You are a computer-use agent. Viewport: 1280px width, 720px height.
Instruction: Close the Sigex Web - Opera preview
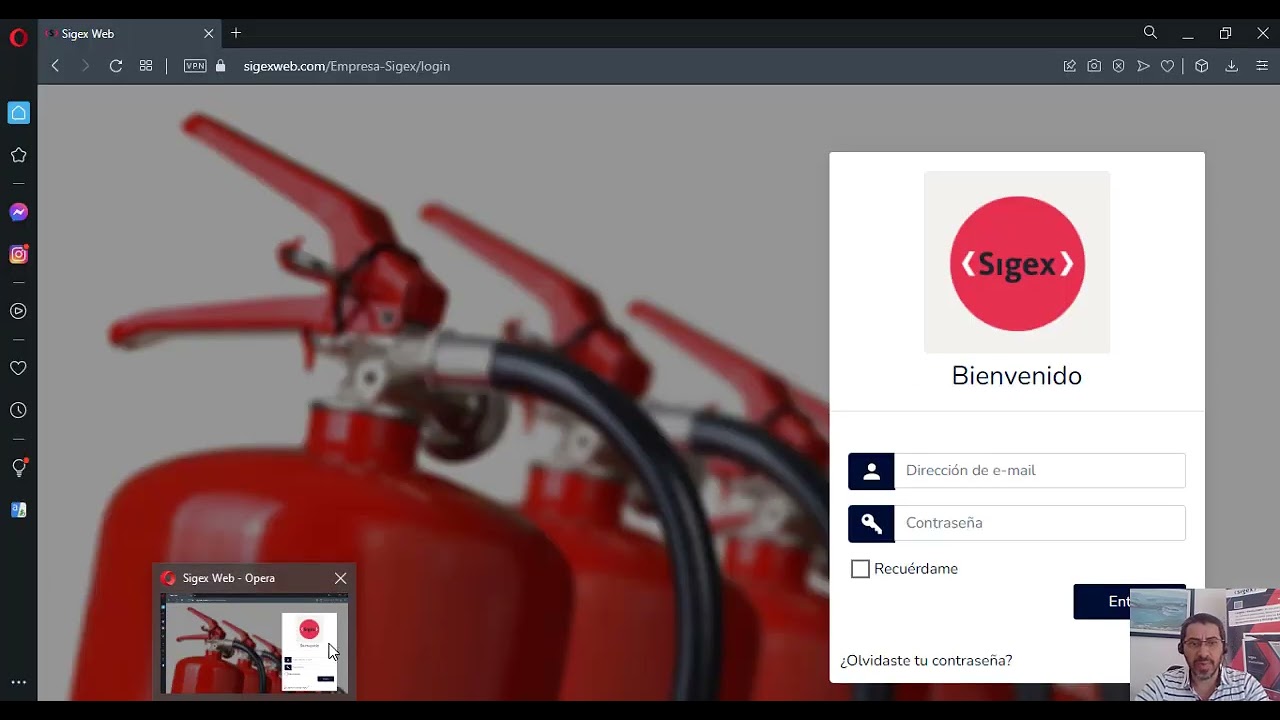click(340, 578)
